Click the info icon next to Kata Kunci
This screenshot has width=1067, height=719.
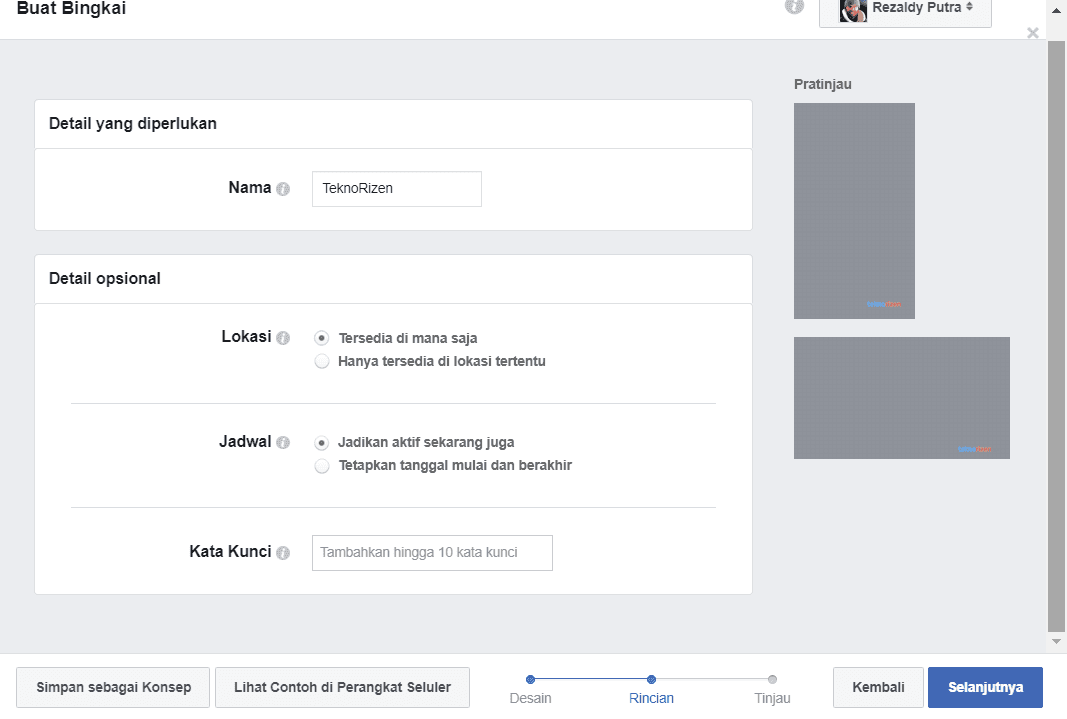(283, 553)
